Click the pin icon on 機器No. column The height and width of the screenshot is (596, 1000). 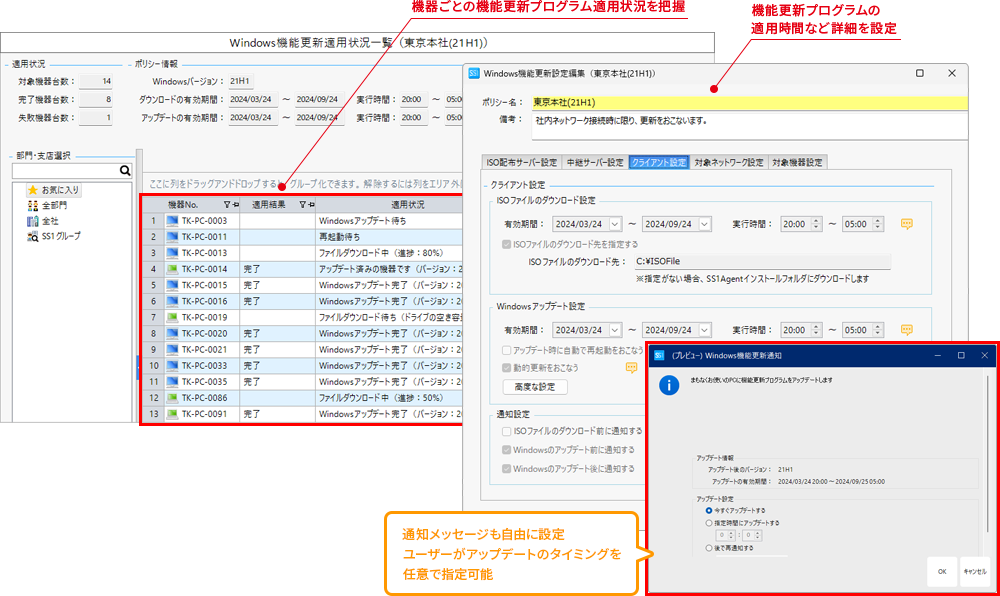point(235,205)
